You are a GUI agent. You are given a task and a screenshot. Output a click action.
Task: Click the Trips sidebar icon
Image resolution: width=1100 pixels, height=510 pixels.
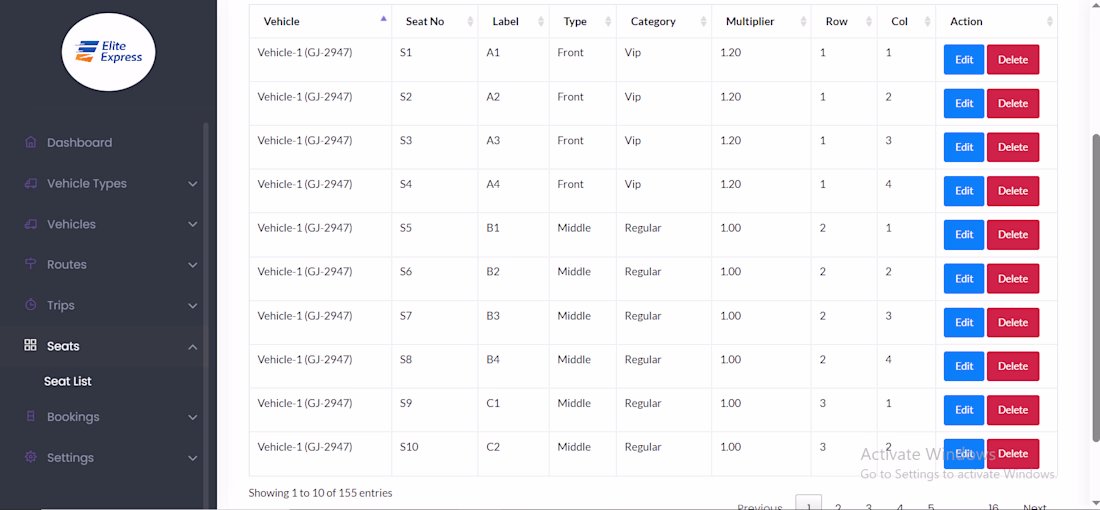(30, 305)
